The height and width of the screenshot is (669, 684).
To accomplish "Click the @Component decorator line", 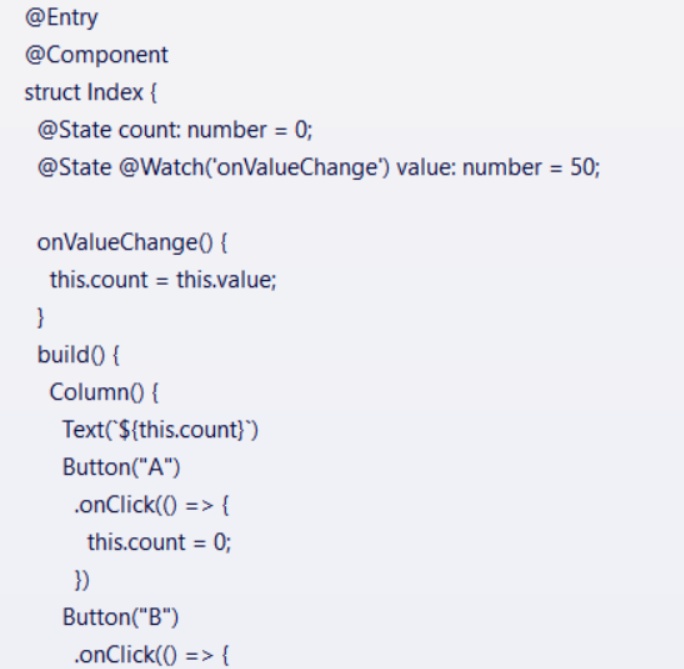I will pyautogui.click(x=82, y=55).
